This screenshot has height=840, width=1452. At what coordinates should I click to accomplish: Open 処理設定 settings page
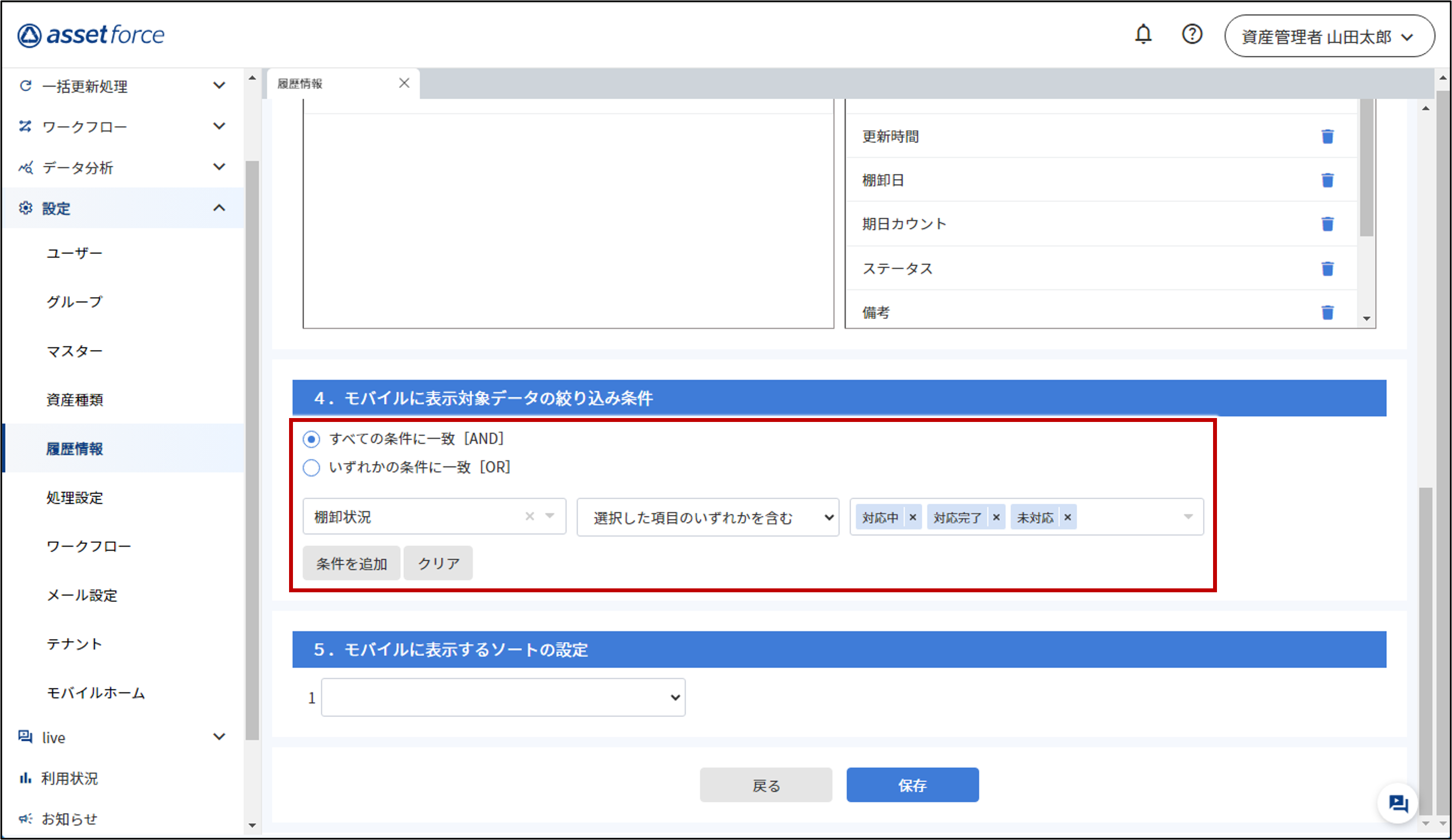click(x=75, y=498)
